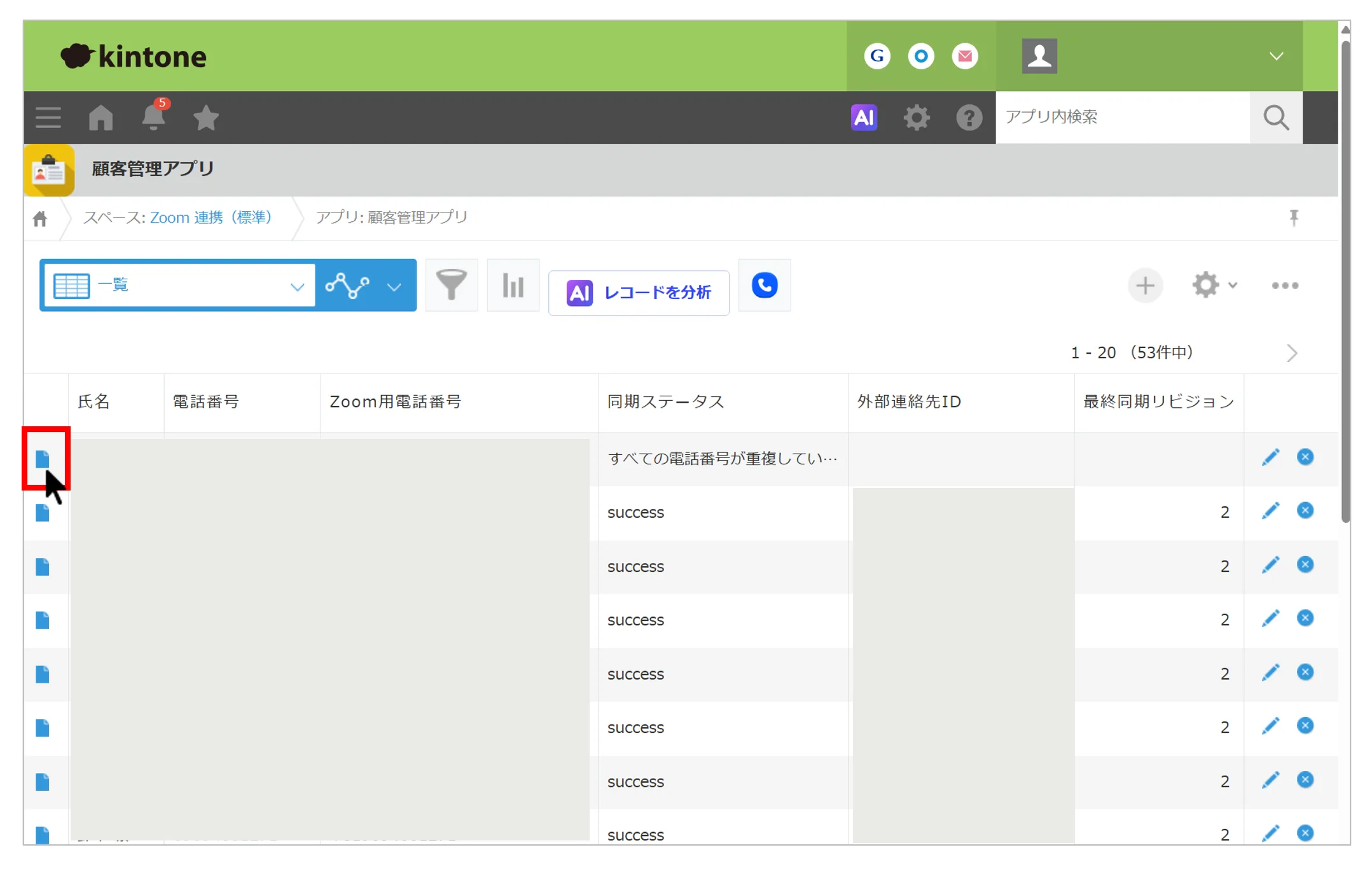Click the 顧客管理アプリ title text
Image resolution: width=1372 pixels, height=871 pixels.
coord(153,169)
